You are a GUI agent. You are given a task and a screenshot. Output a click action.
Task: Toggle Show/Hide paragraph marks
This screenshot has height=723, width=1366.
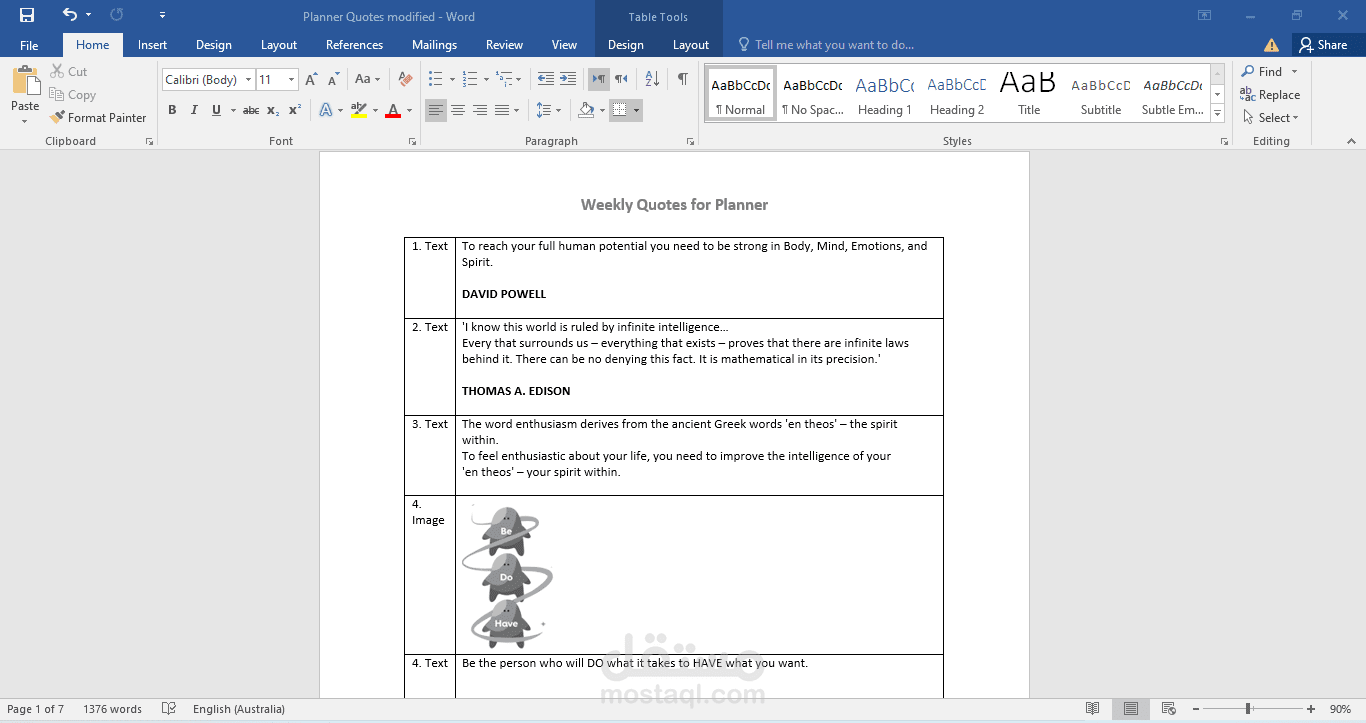tap(682, 79)
